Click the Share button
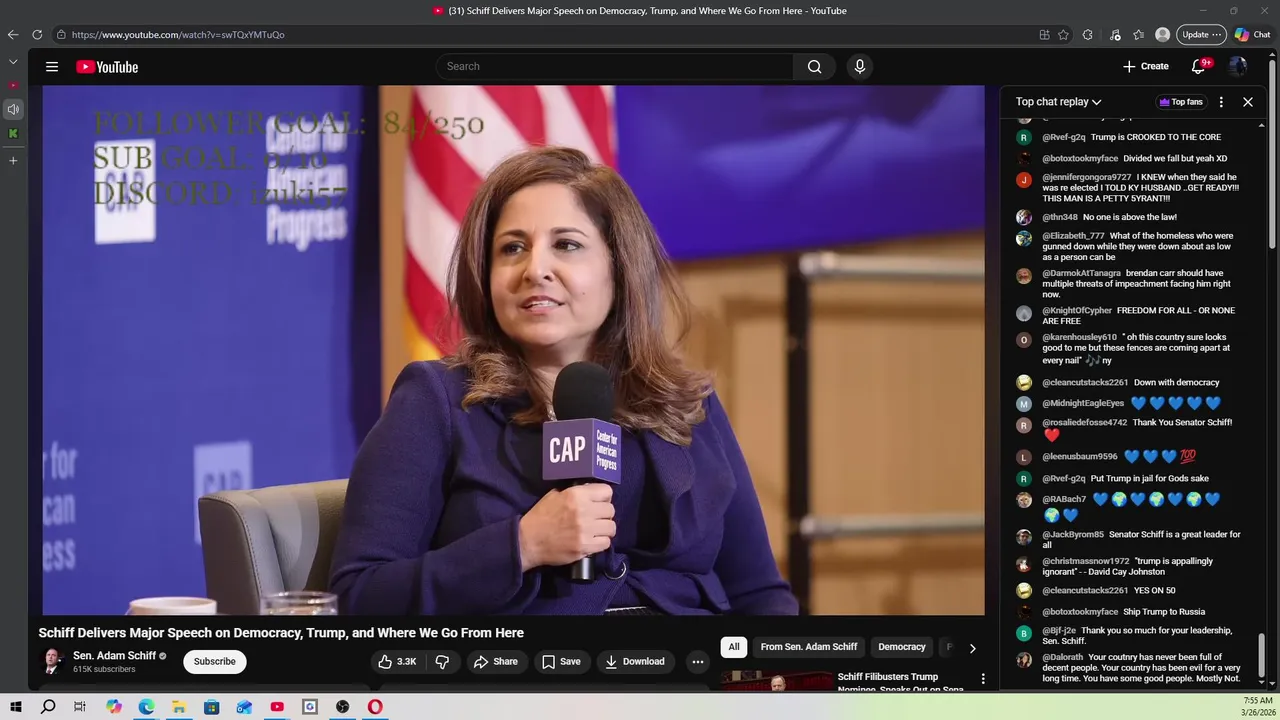 496,662
